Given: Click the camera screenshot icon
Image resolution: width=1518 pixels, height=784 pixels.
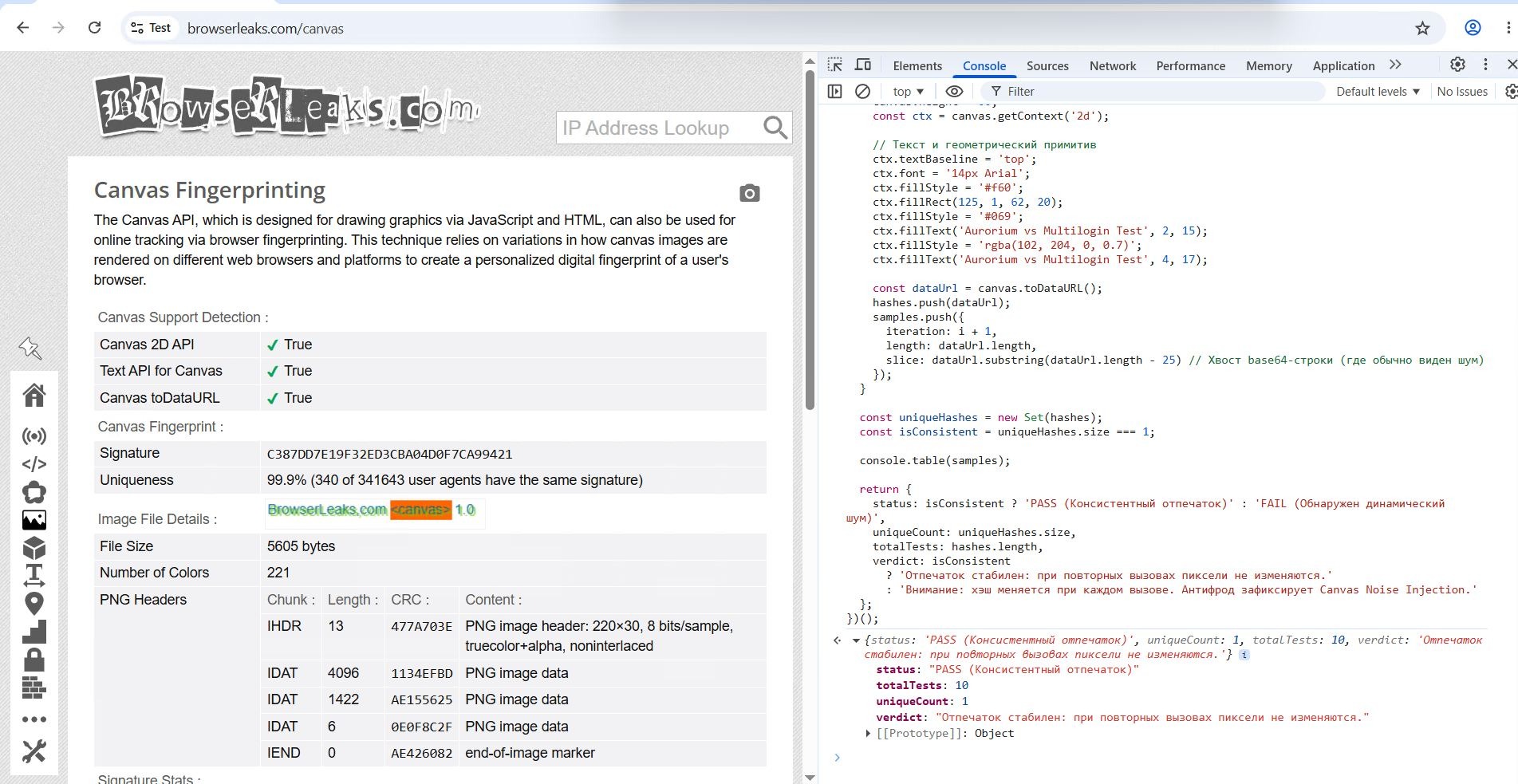Looking at the screenshot, I should 749,193.
